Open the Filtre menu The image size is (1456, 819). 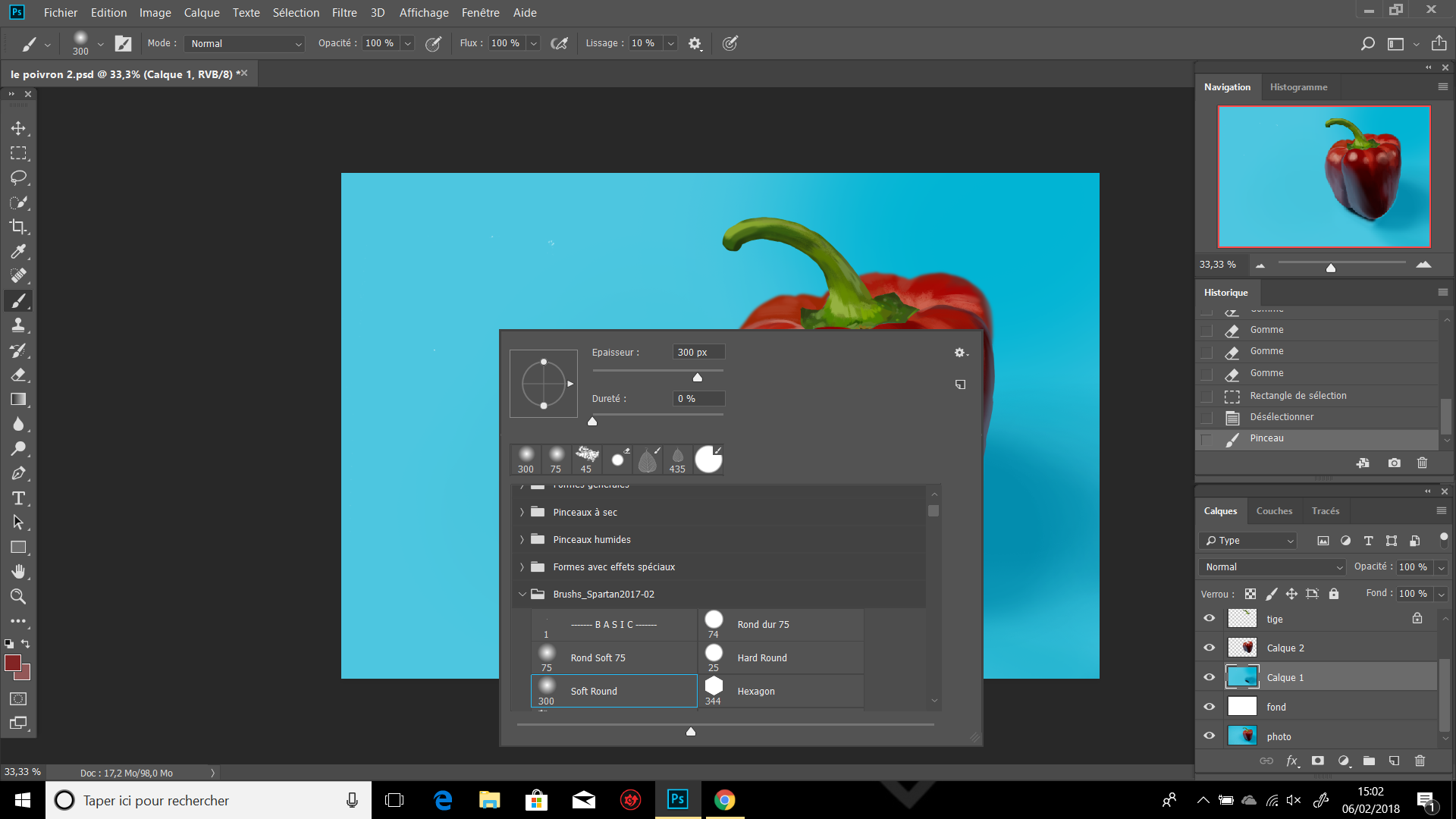pyautogui.click(x=344, y=13)
